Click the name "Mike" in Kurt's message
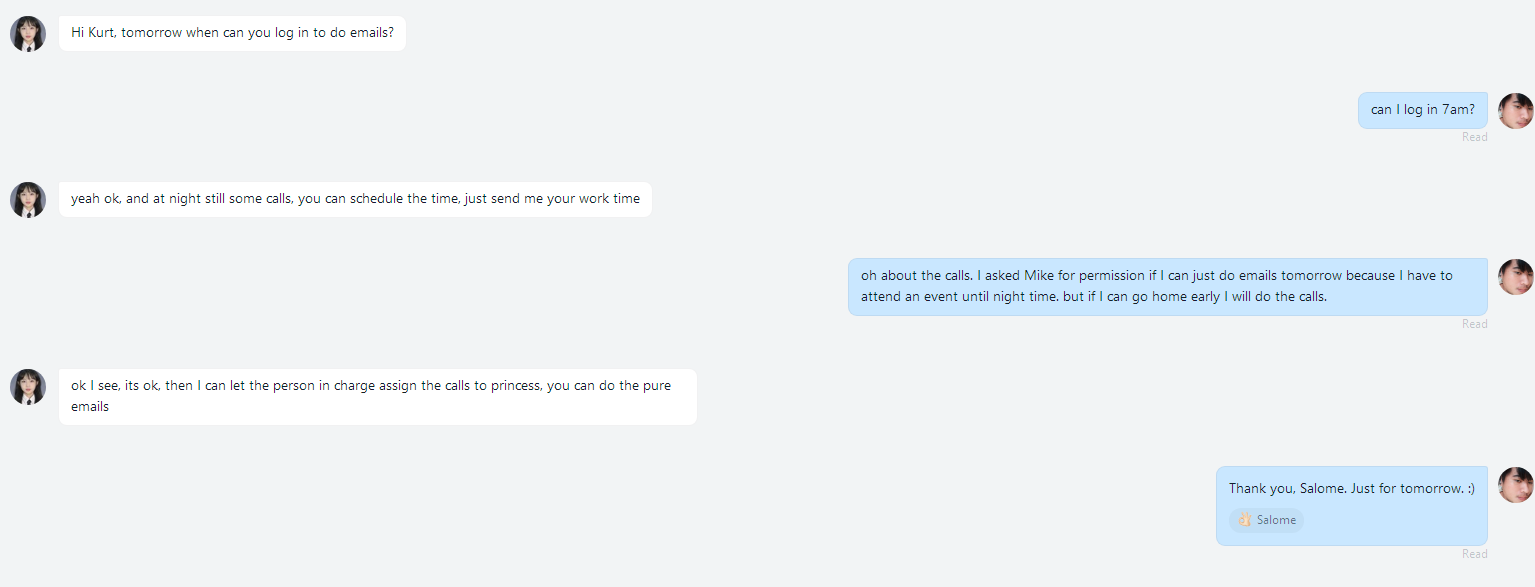The image size is (1535, 587). pos(1040,276)
